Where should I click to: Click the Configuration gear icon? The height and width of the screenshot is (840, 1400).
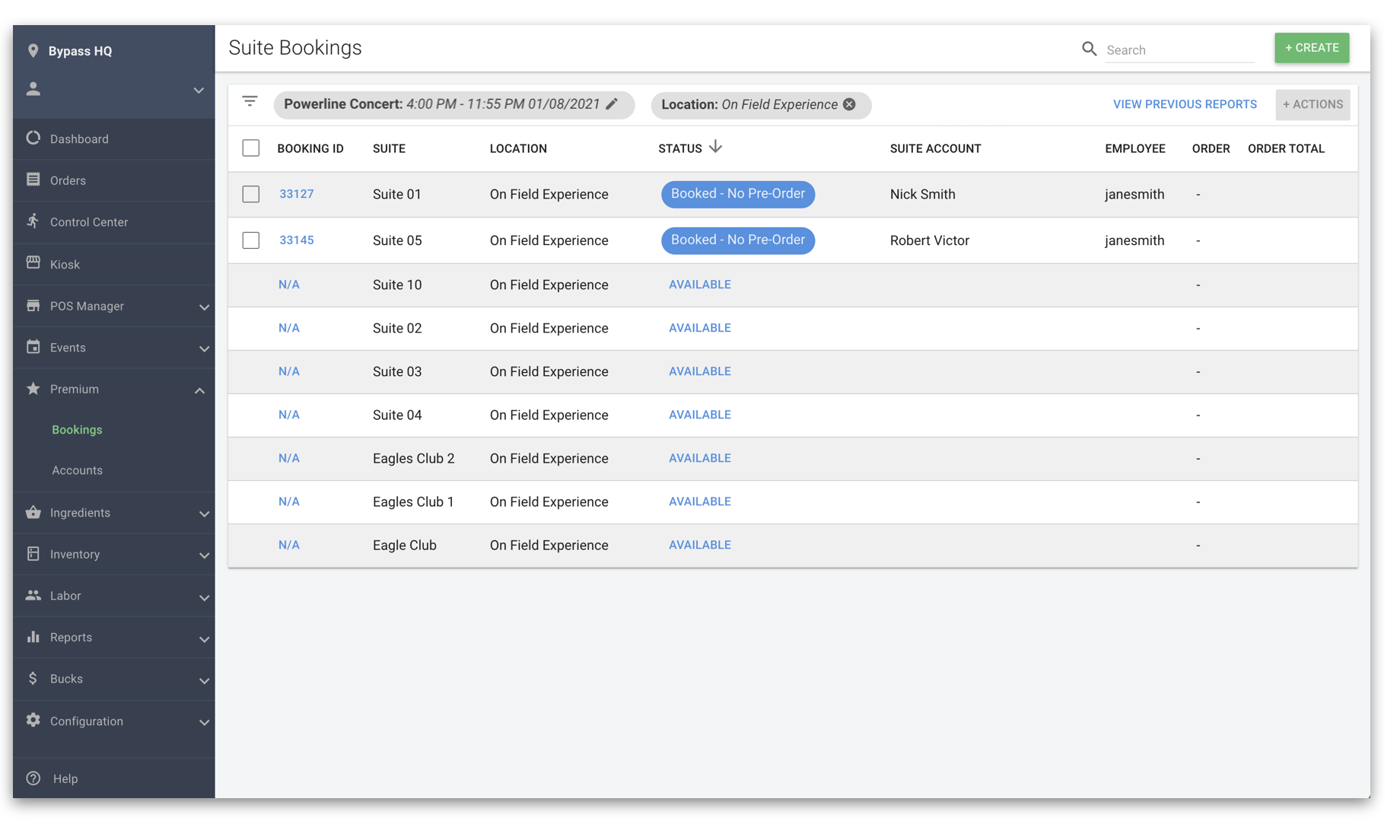[33, 720]
